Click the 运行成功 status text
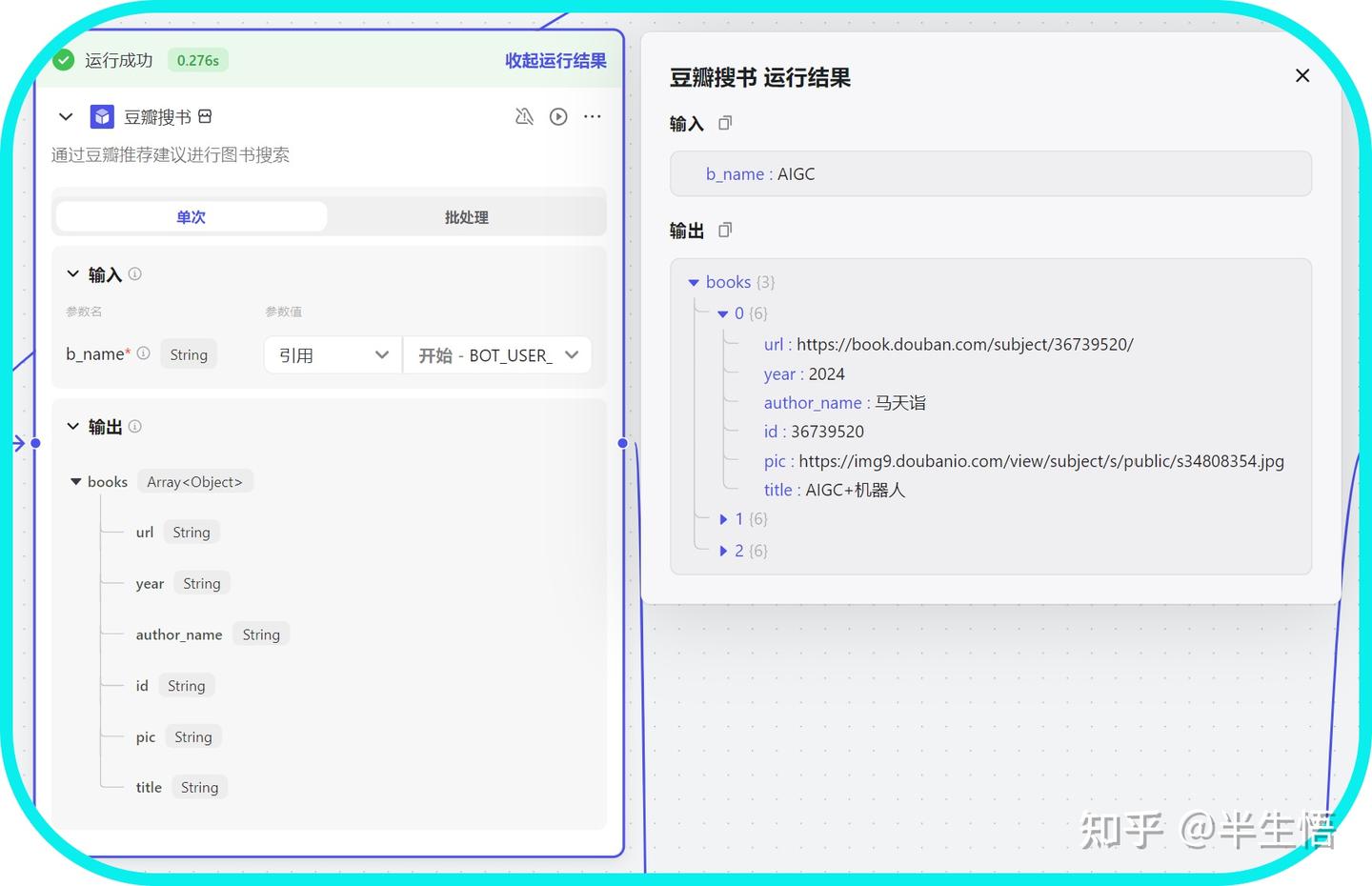Viewport: 1372px width, 886px height. click(118, 60)
